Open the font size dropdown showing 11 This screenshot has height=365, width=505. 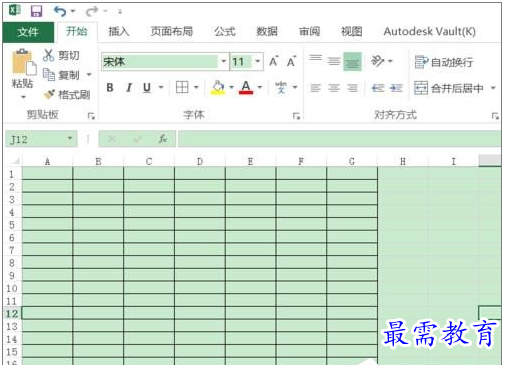pyautogui.click(x=257, y=61)
